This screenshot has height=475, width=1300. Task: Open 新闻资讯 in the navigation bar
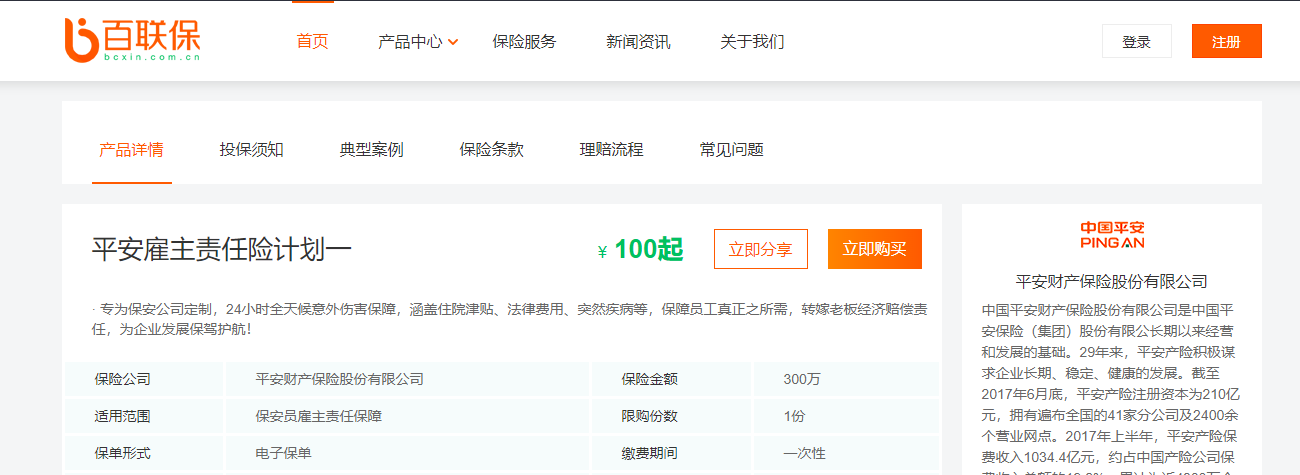tap(638, 42)
